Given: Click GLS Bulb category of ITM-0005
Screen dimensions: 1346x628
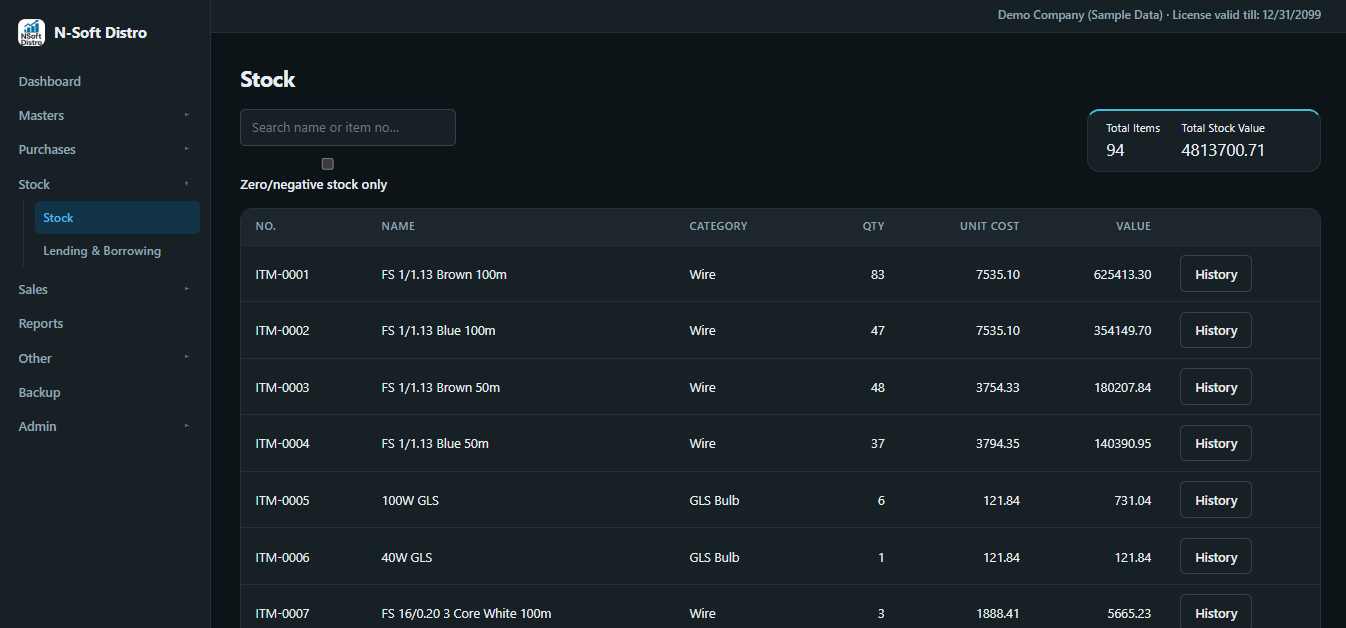Looking at the screenshot, I should coord(714,500).
